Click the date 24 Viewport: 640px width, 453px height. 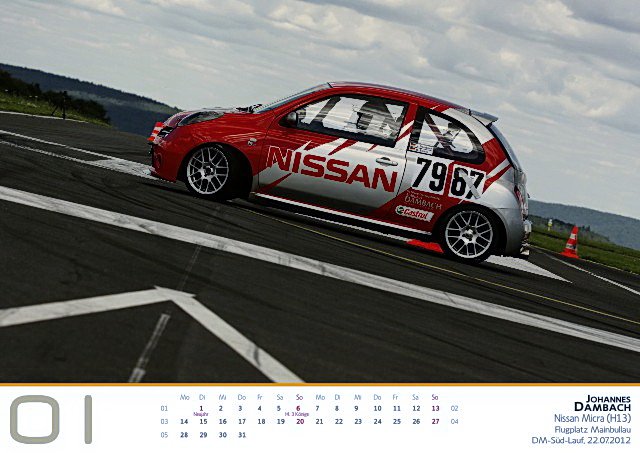click(x=378, y=422)
